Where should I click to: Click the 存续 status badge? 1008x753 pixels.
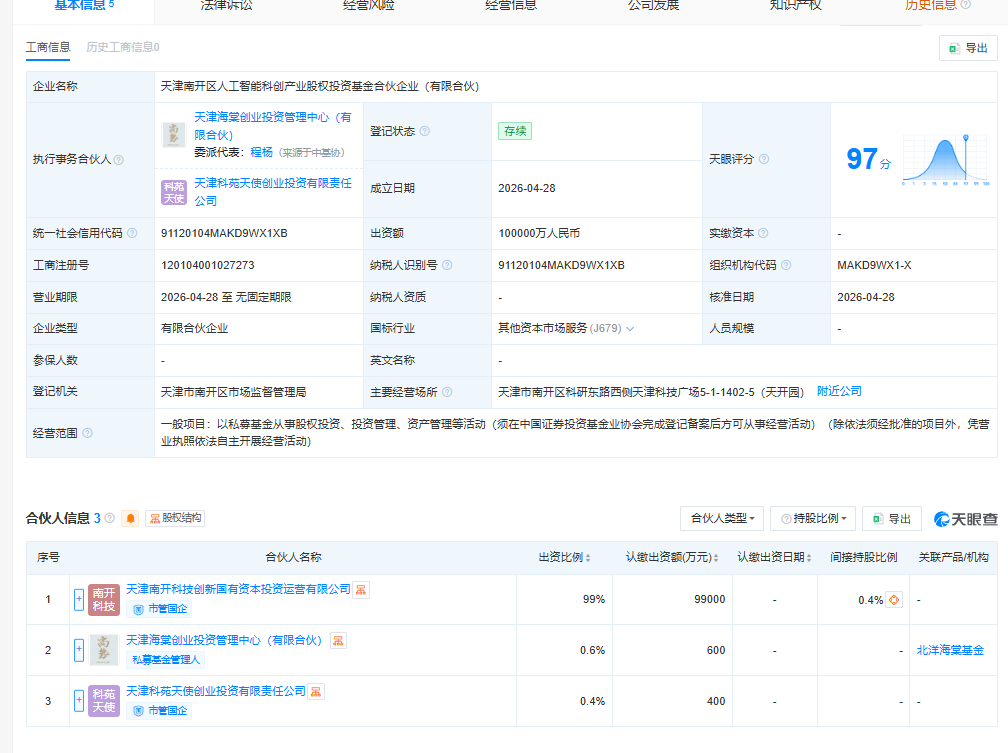click(x=515, y=131)
